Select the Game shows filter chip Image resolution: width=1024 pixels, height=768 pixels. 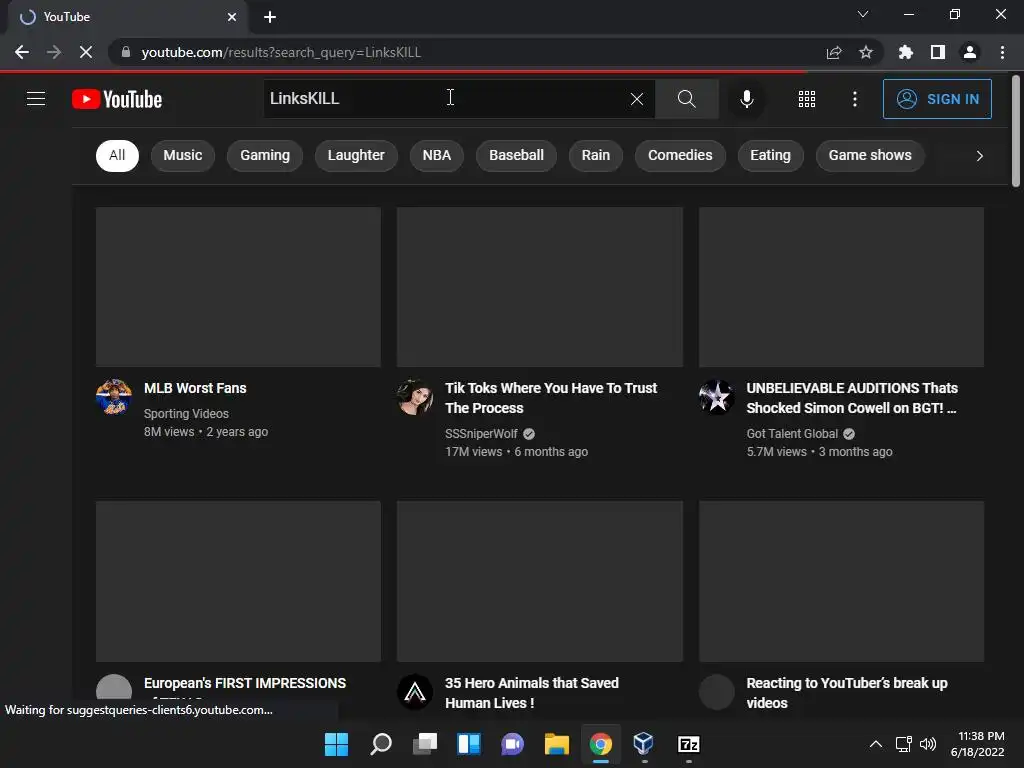click(870, 155)
